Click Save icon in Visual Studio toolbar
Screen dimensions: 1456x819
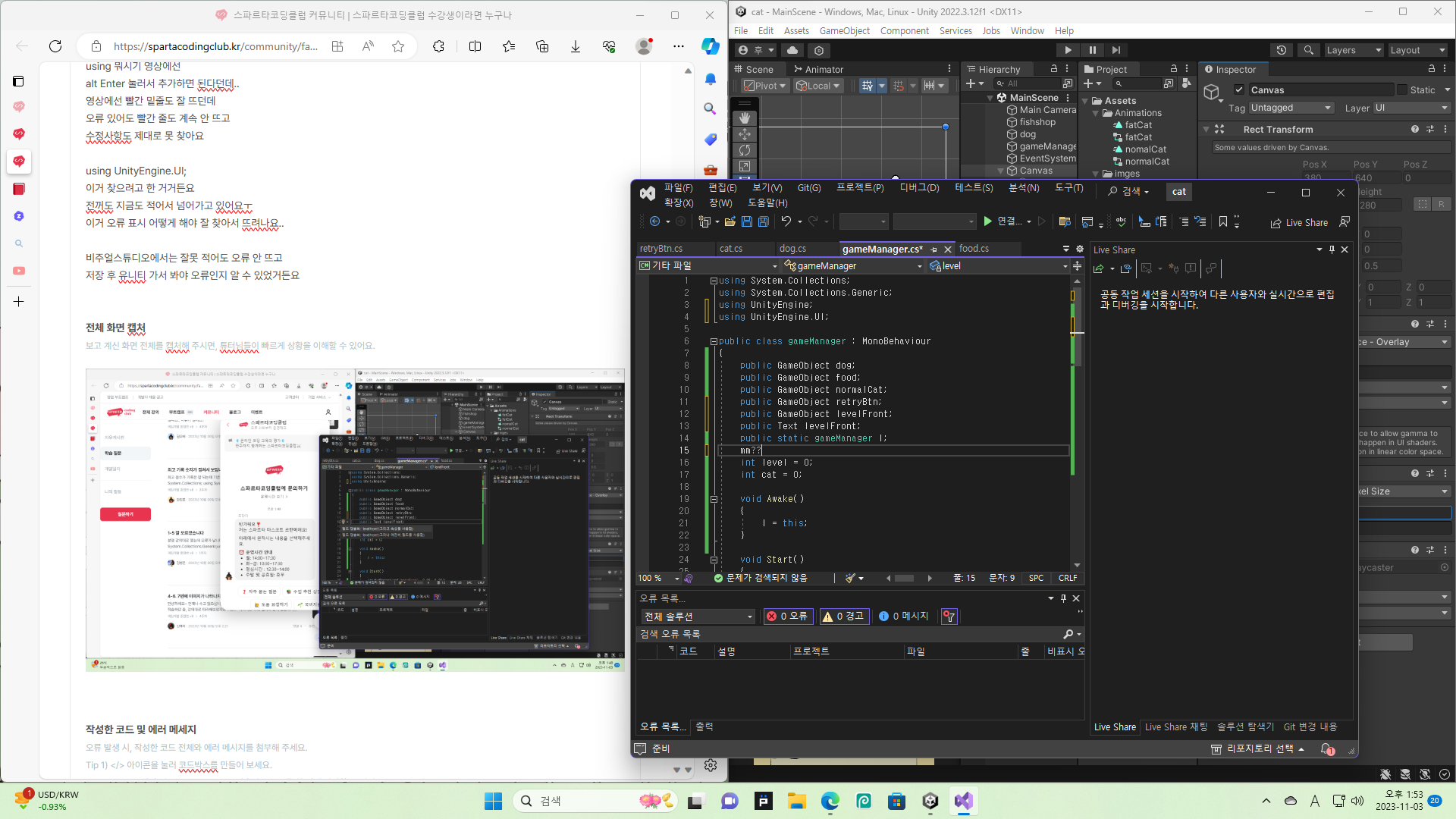[747, 221]
